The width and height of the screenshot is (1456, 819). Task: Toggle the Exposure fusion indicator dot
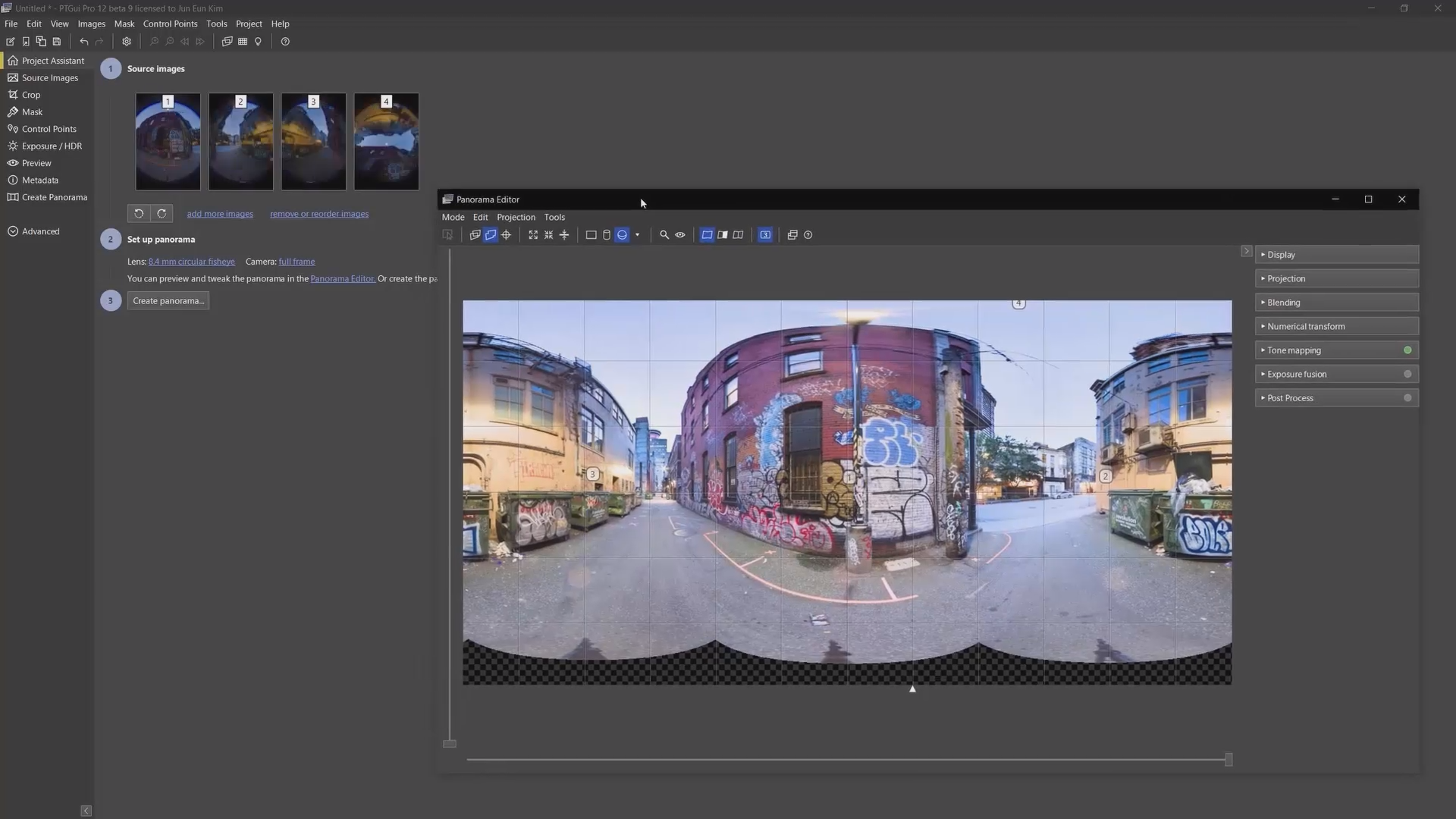tap(1407, 374)
